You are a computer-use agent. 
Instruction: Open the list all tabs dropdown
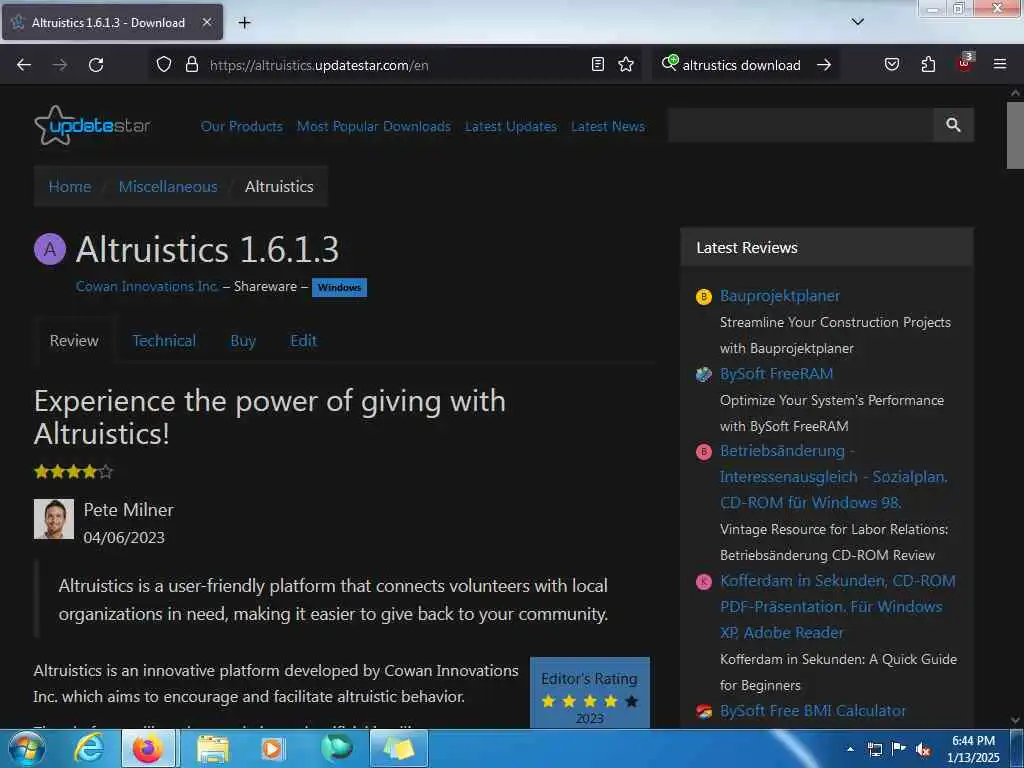pyautogui.click(x=857, y=22)
